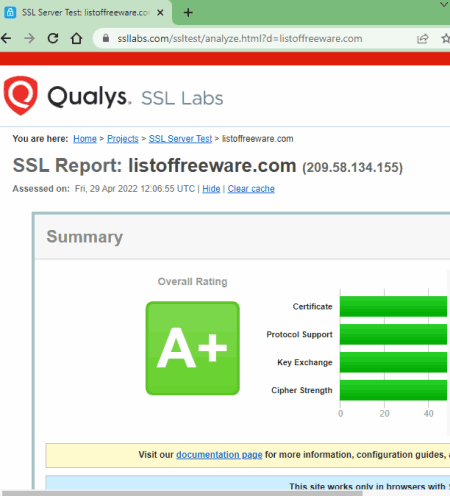The image size is (450, 496).
Task: Bookmark the page with the star icon
Action: pos(446,39)
